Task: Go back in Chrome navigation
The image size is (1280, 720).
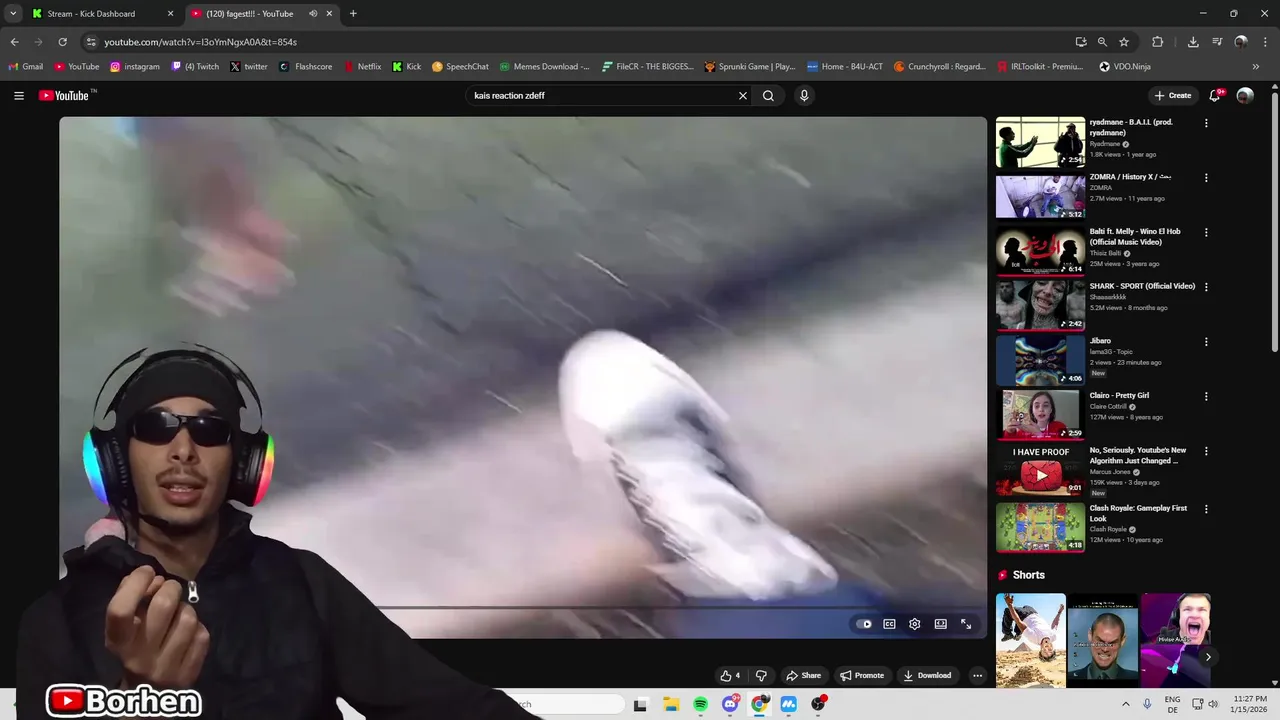Action: coord(14,42)
